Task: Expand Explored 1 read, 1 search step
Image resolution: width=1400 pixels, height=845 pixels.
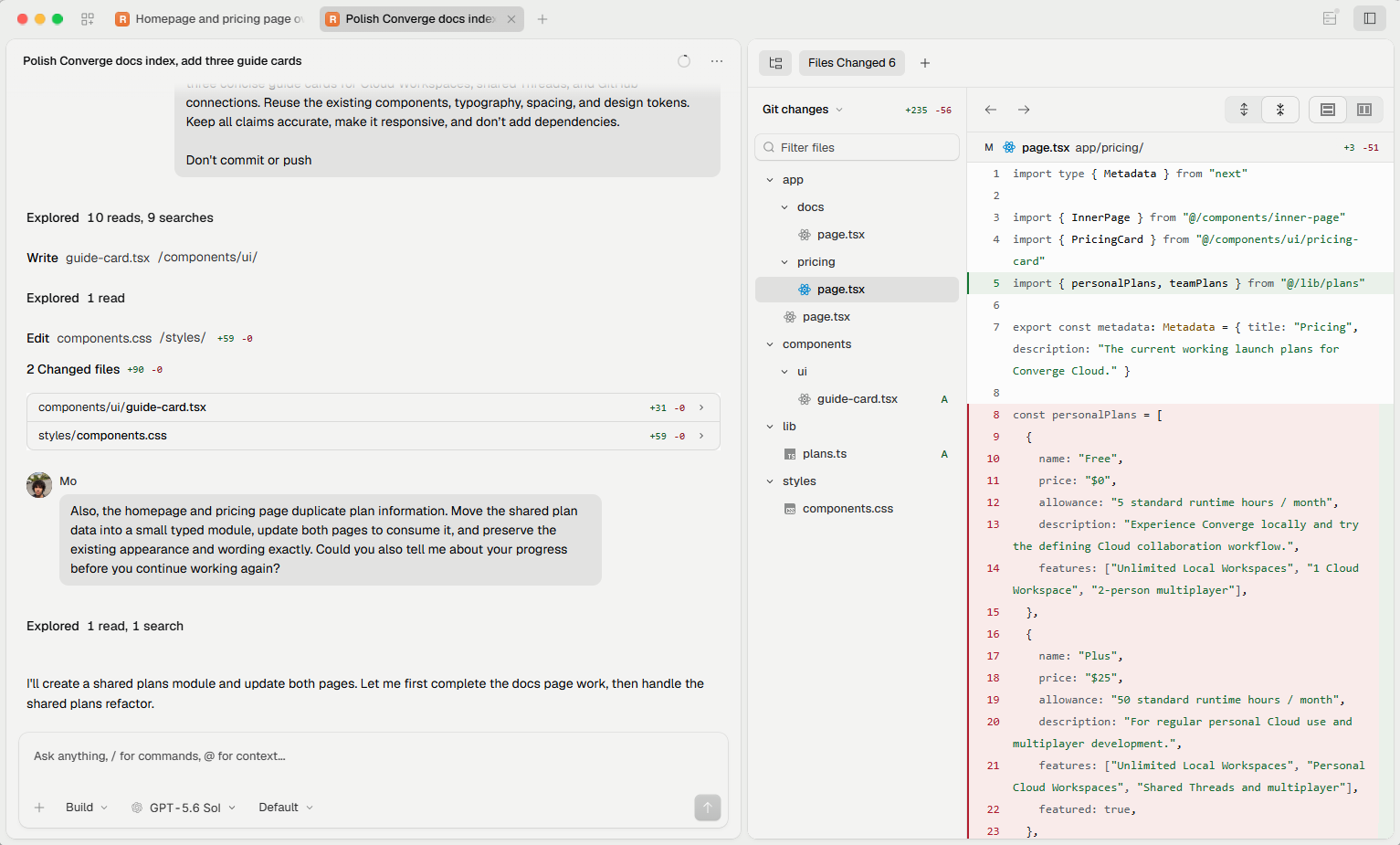Action: pyautogui.click(x=105, y=626)
